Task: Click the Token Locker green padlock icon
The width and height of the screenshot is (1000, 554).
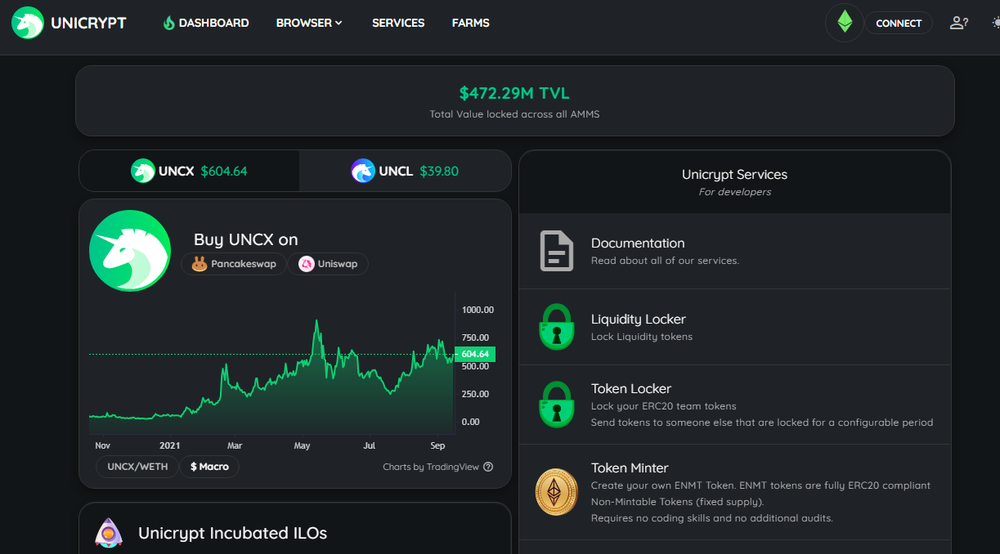Action: (556, 405)
